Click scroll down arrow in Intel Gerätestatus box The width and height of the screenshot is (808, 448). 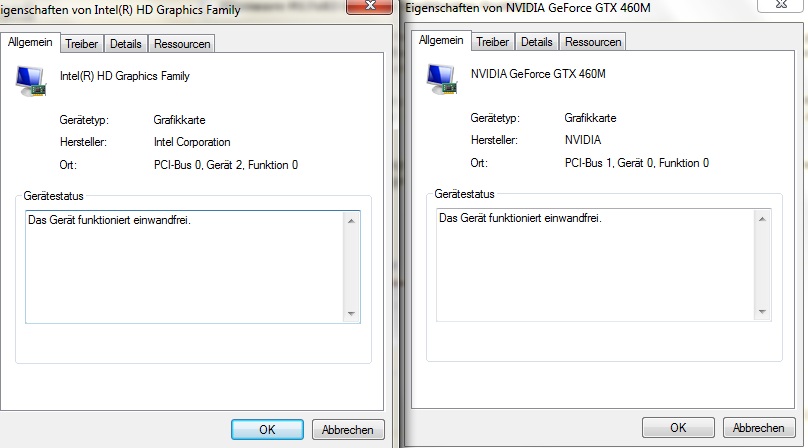351,313
